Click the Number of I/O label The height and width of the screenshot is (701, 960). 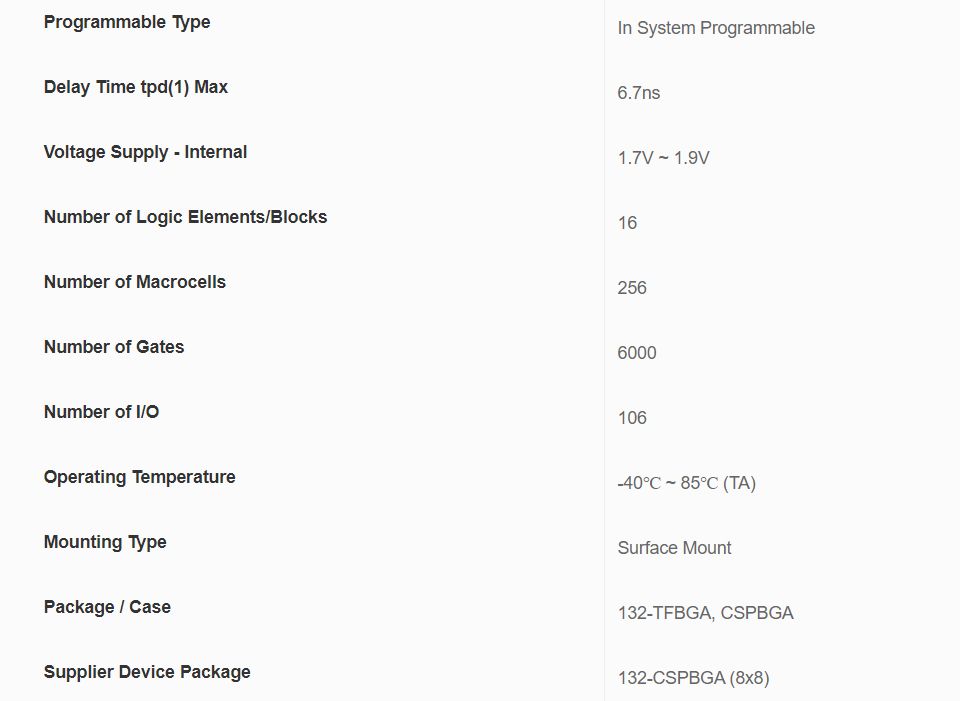point(101,412)
